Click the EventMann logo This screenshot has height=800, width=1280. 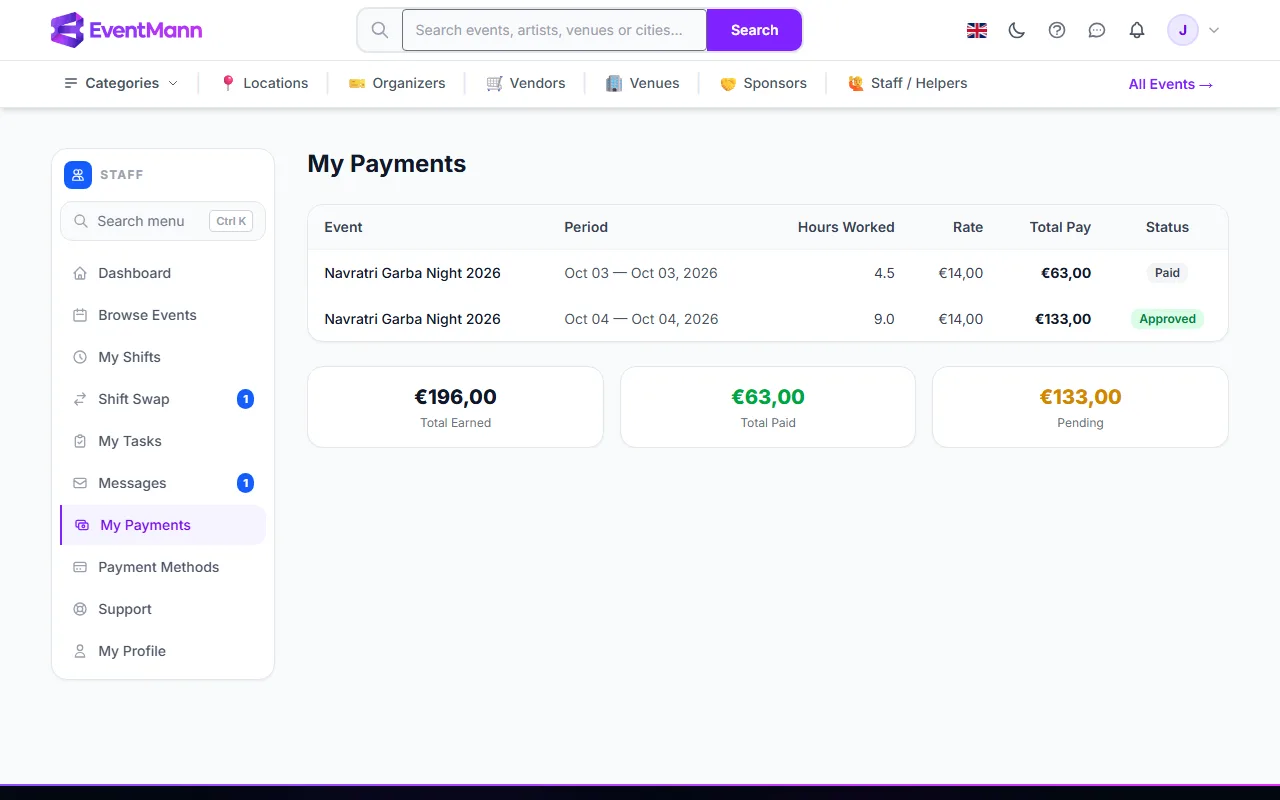[127, 30]
